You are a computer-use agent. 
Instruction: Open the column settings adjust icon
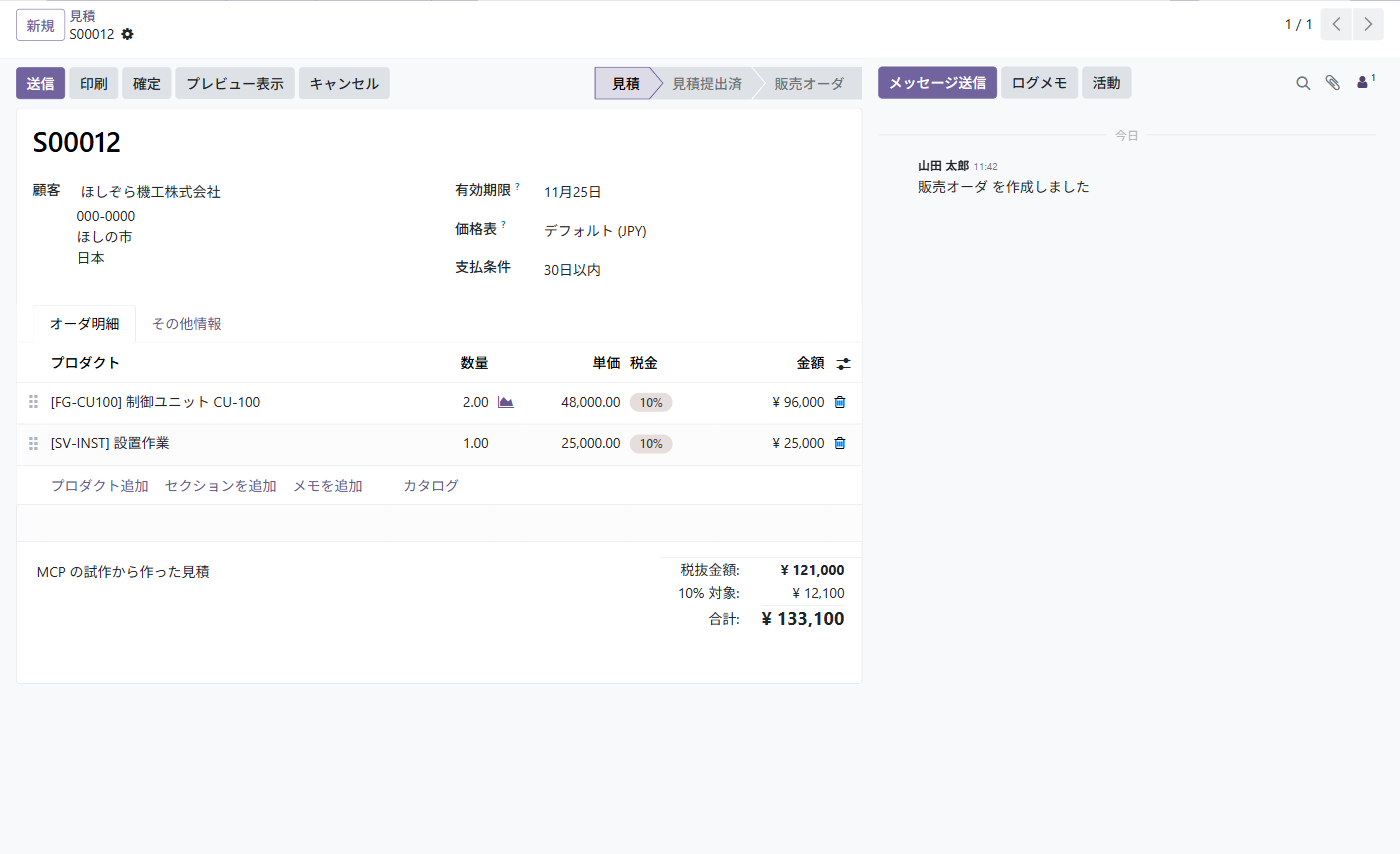pyautogui.click(x=844, y=364)
